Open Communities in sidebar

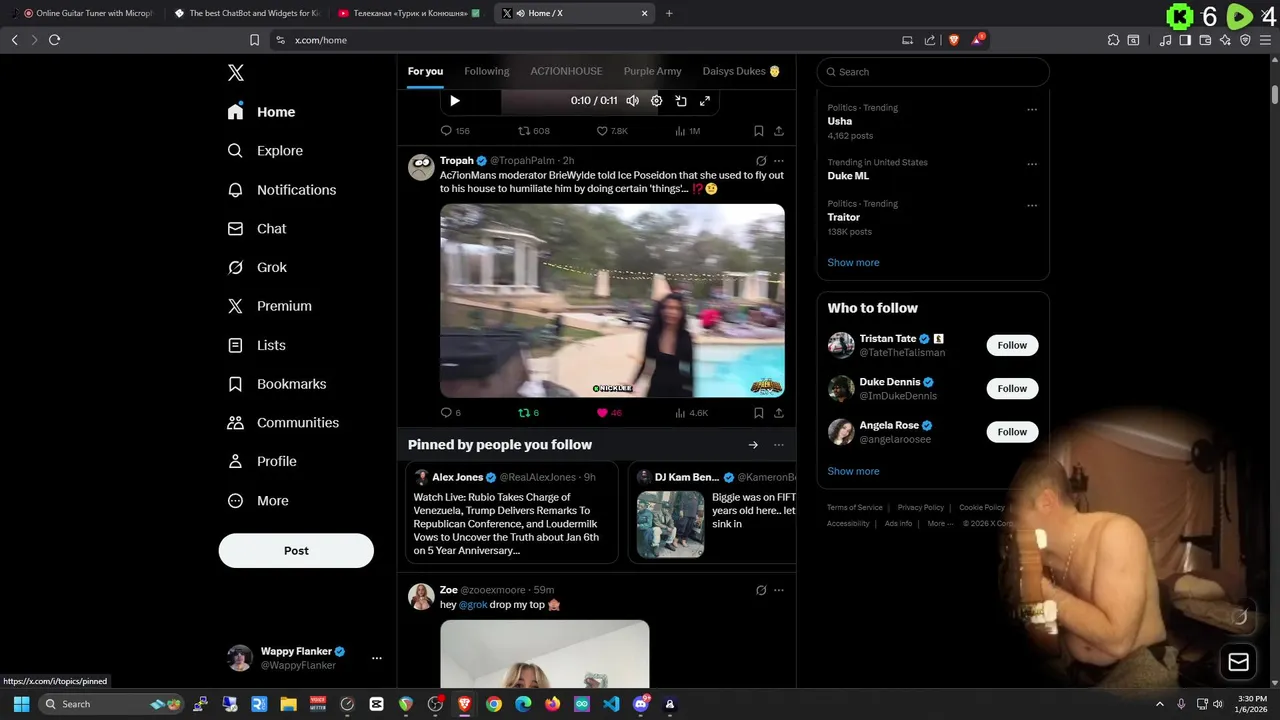(x=283, y=423)
